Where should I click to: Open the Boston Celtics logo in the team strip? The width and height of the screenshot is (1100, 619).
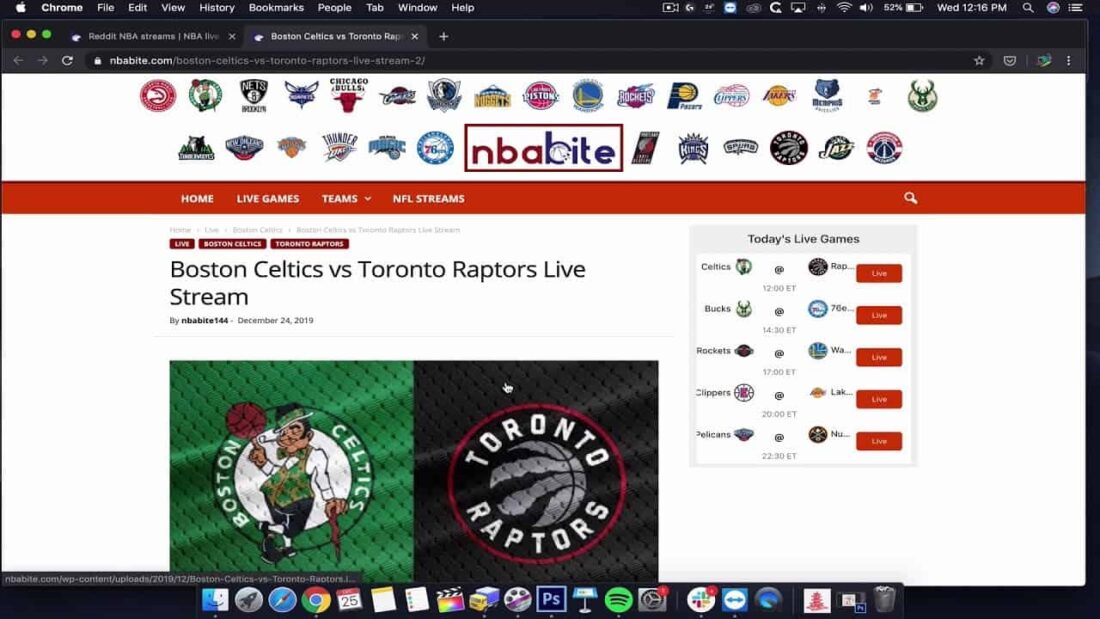click(x=206, y=95)
